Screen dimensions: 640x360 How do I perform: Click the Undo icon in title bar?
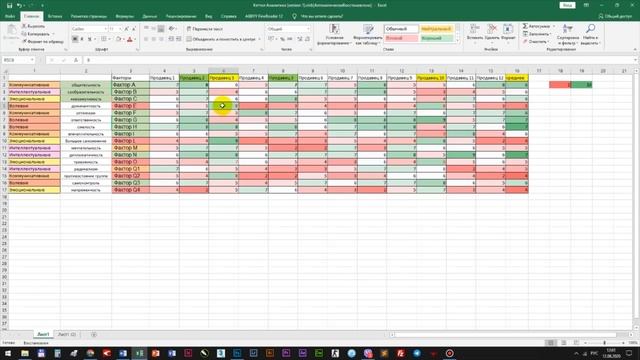tap(19, 5)
